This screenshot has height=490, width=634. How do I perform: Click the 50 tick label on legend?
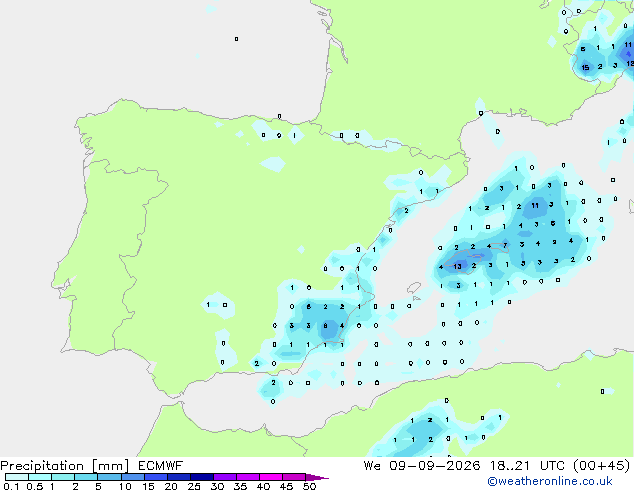(310, 486)
